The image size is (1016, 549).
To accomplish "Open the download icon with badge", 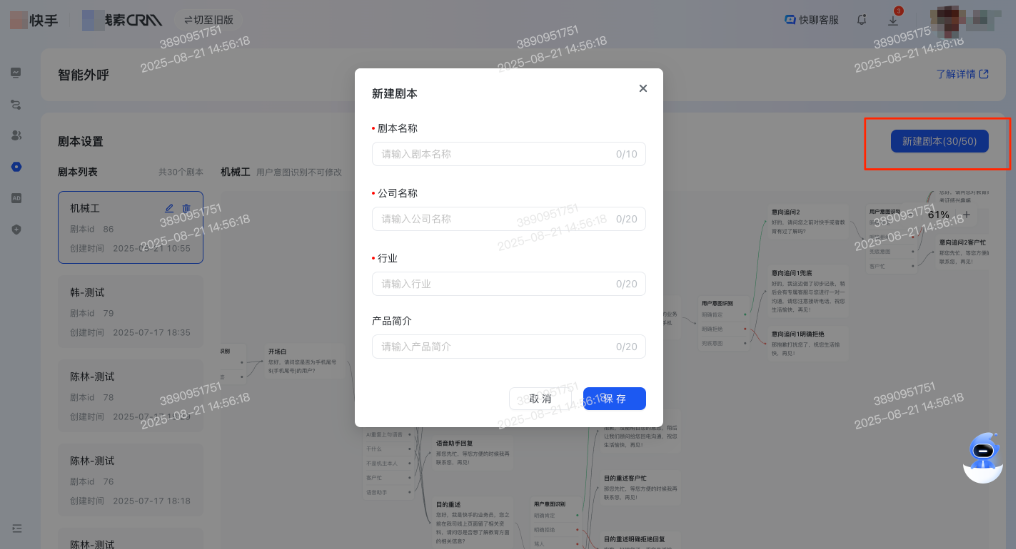I will tap(893, 20).
